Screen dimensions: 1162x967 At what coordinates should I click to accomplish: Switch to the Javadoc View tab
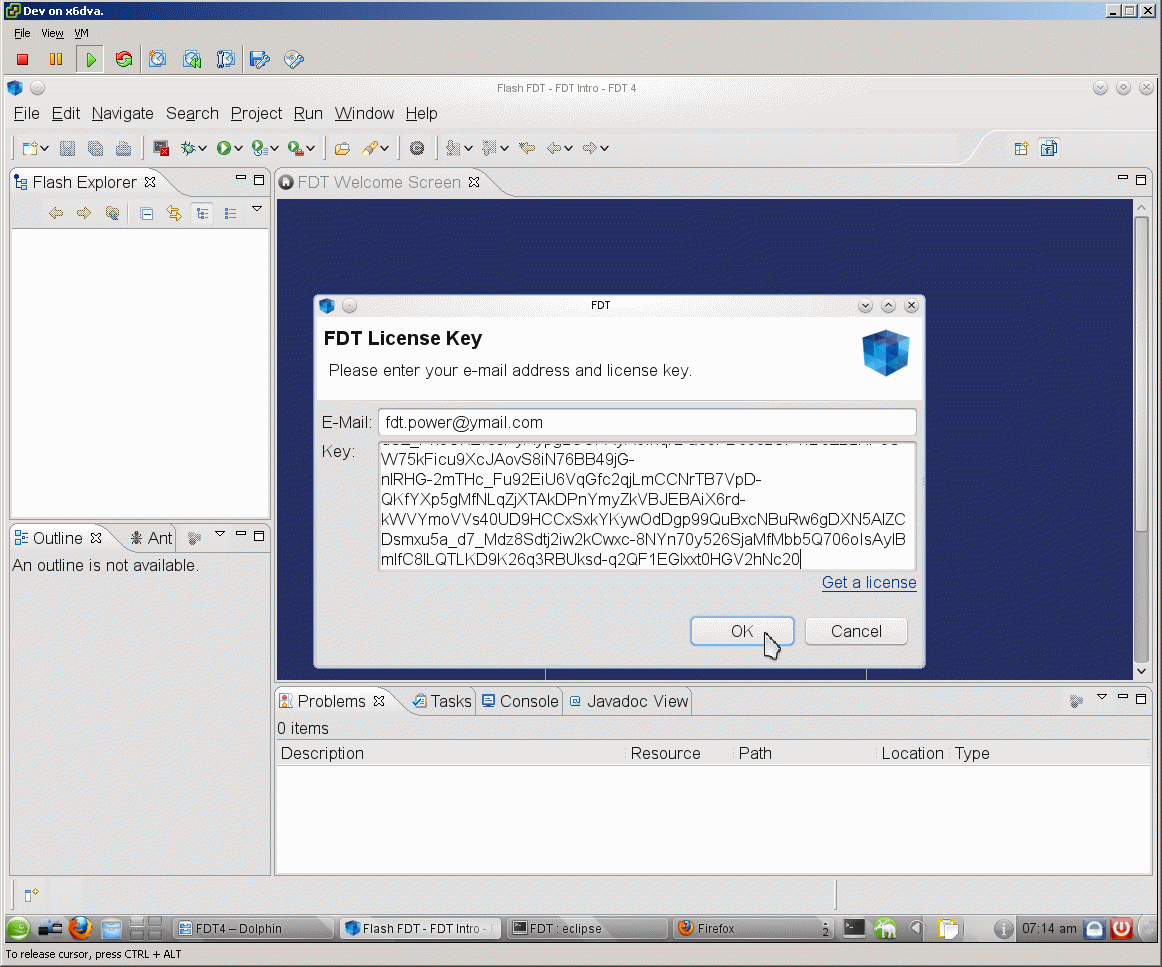click(629, 701)
